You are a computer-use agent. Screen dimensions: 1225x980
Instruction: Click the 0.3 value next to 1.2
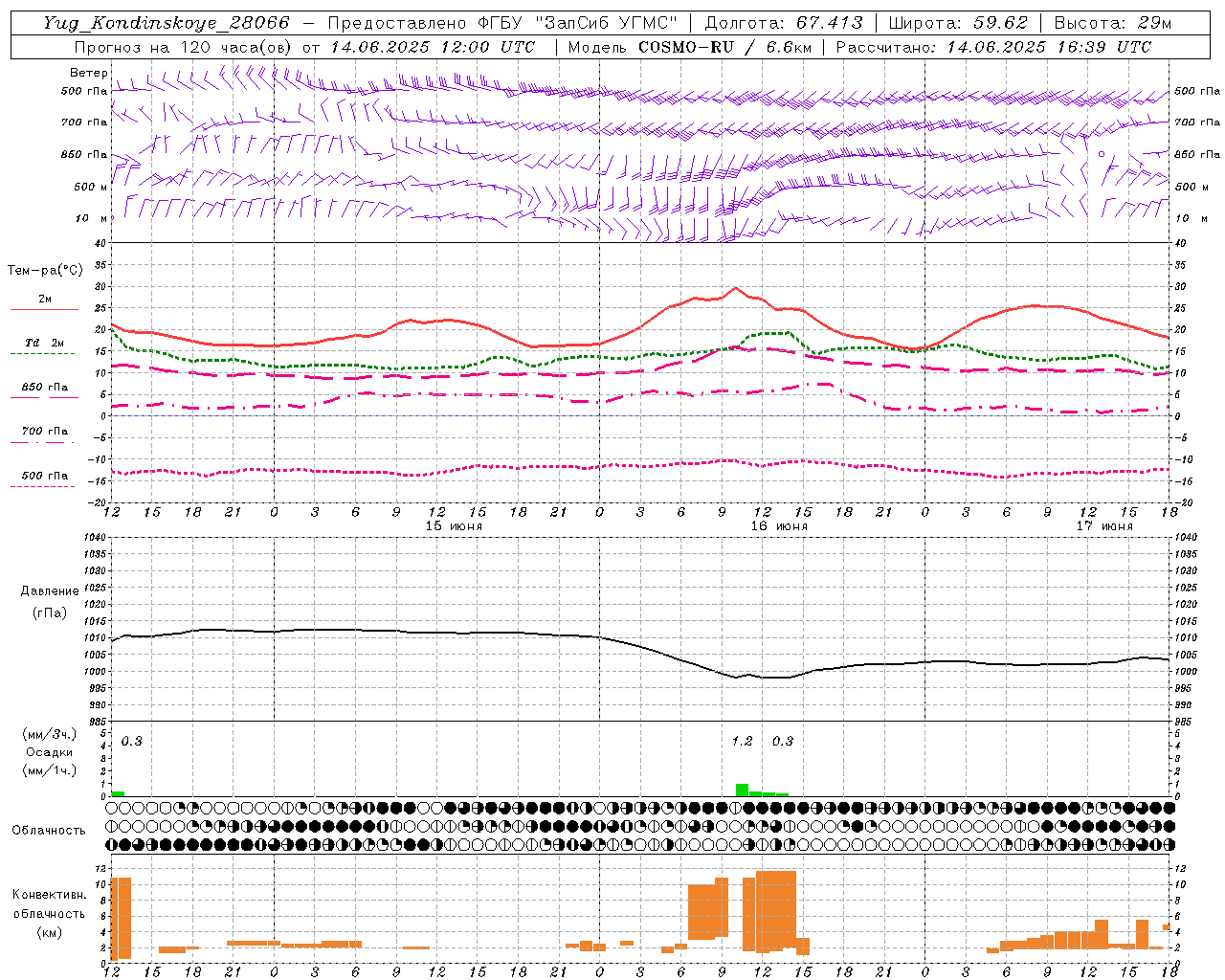(x=783, y=741)
